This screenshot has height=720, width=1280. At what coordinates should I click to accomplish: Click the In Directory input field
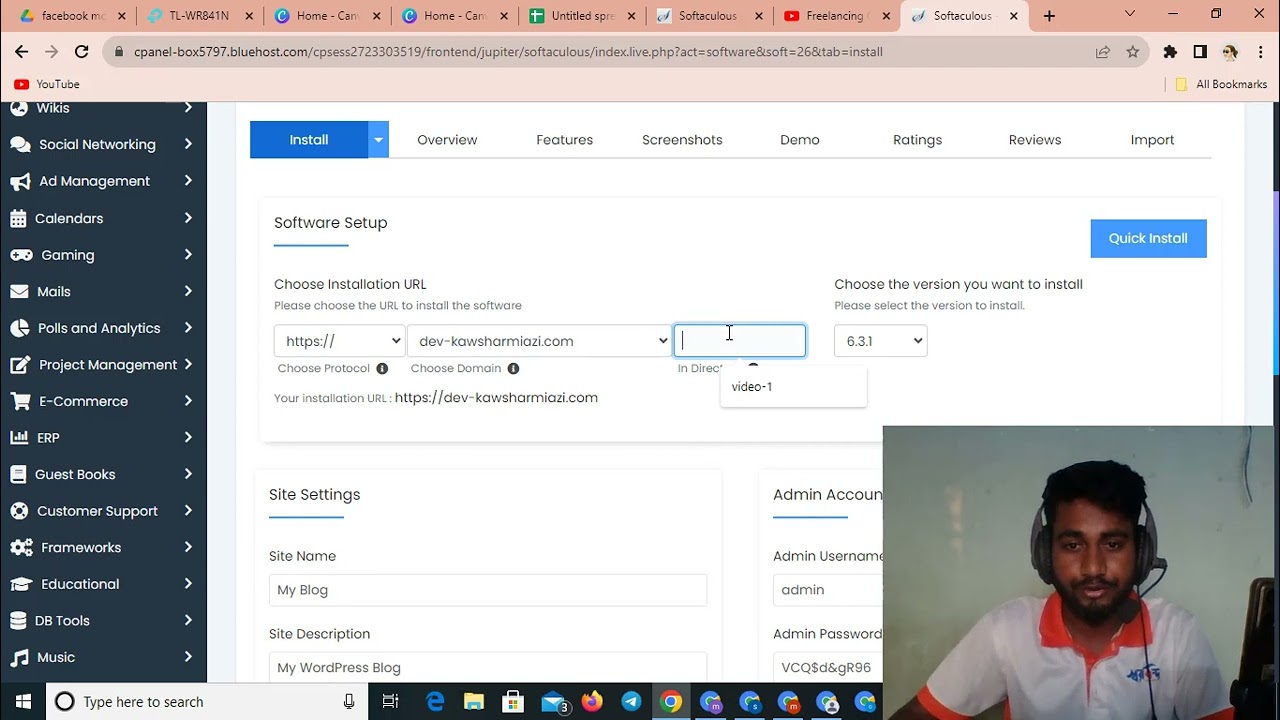click(740, 341)
